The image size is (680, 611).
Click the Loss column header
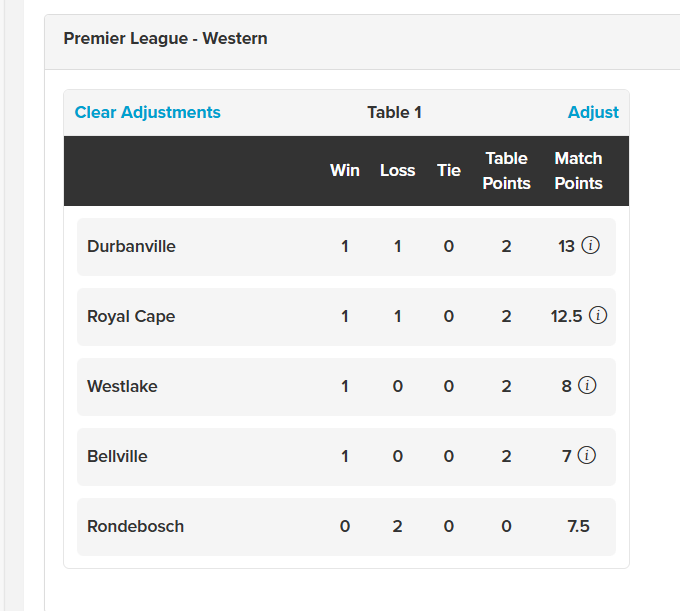(397, 170)
